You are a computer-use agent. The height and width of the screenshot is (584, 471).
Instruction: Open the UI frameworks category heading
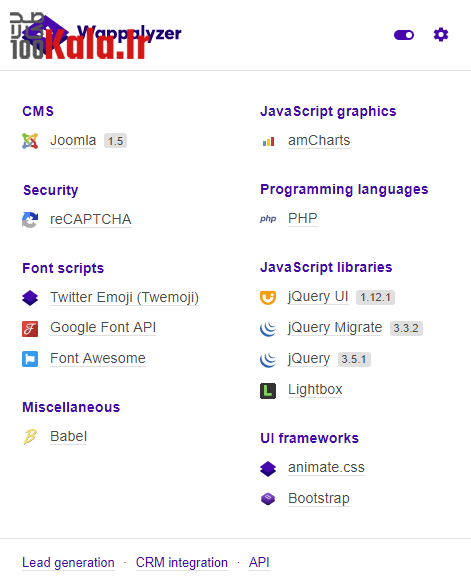click(309, 438)
